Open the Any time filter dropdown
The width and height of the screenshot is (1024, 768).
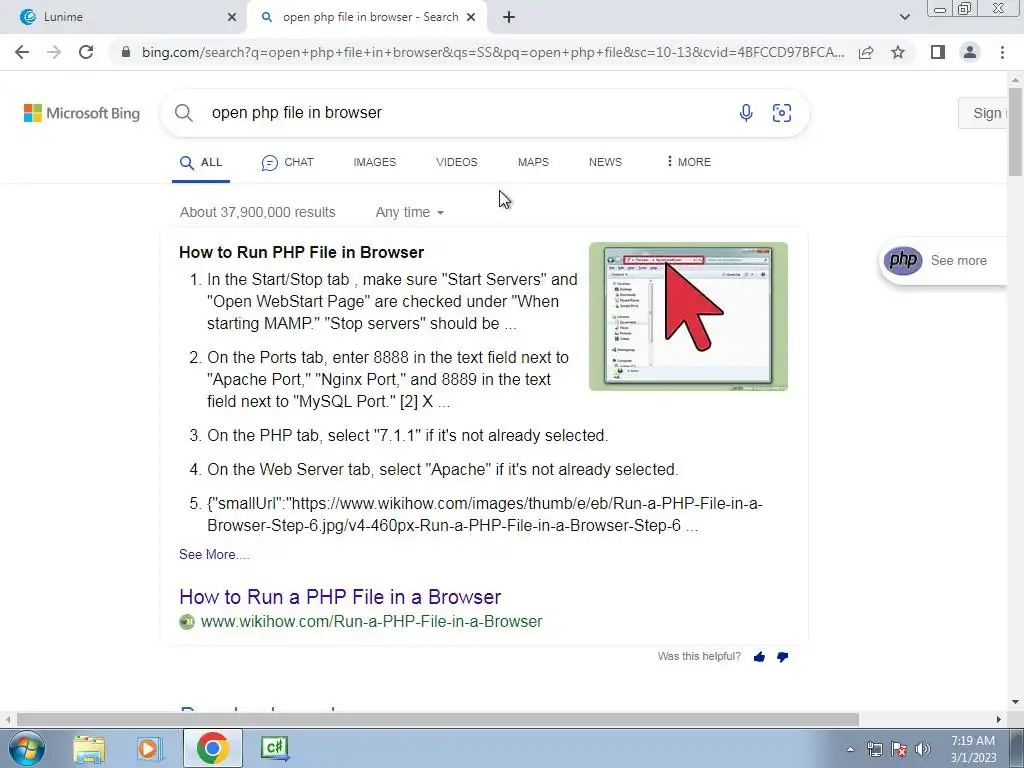tap(409, 212)
